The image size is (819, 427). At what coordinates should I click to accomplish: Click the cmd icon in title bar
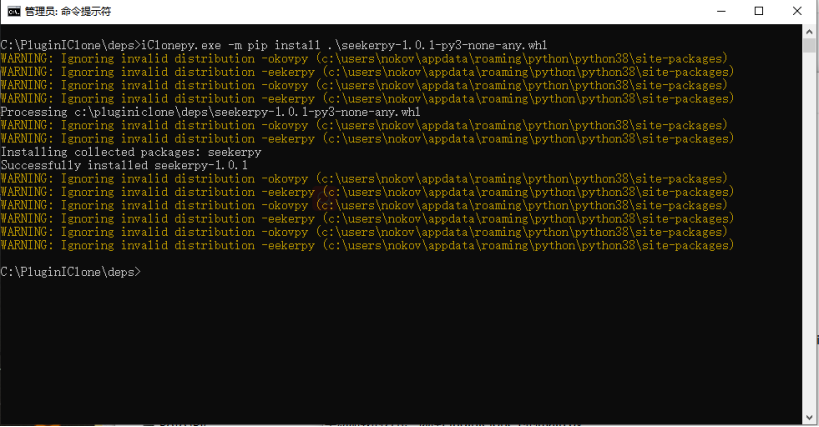(14, 11)
